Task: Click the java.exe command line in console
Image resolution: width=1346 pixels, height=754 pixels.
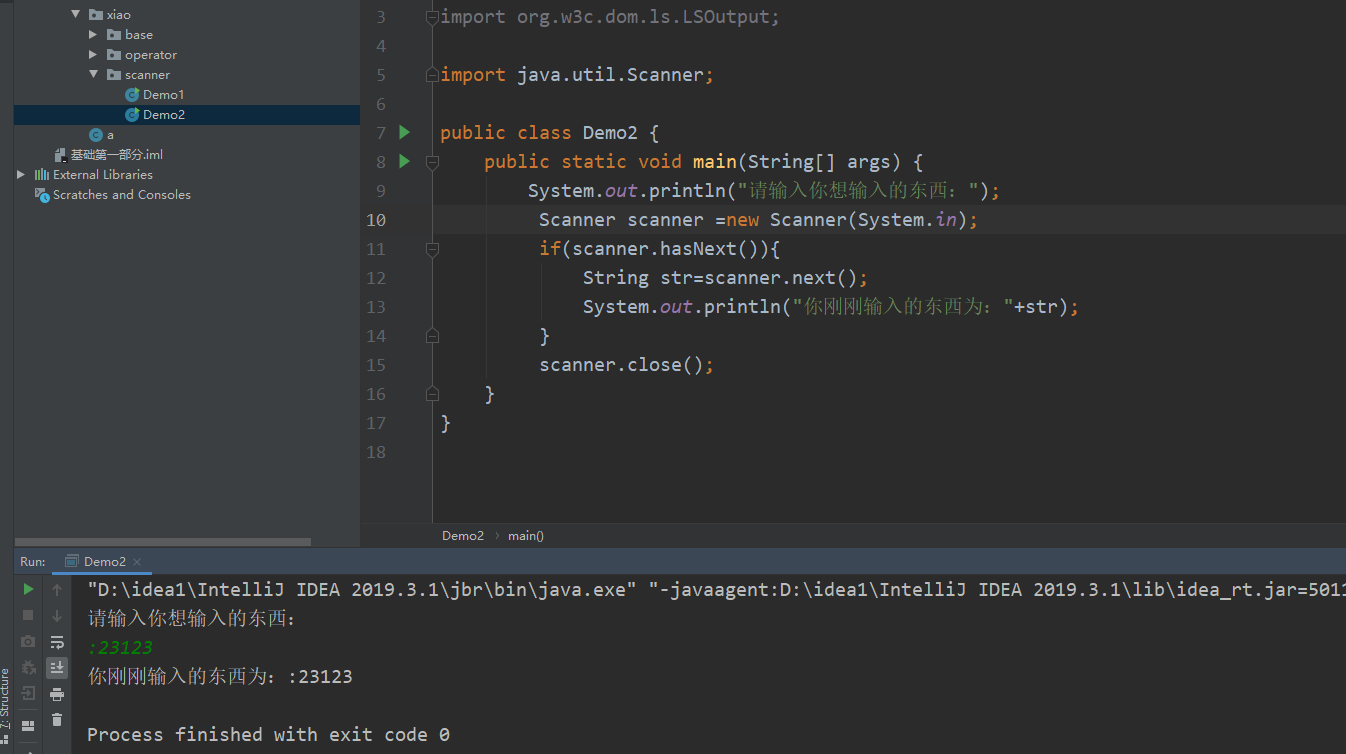Action: click(716, 590)
